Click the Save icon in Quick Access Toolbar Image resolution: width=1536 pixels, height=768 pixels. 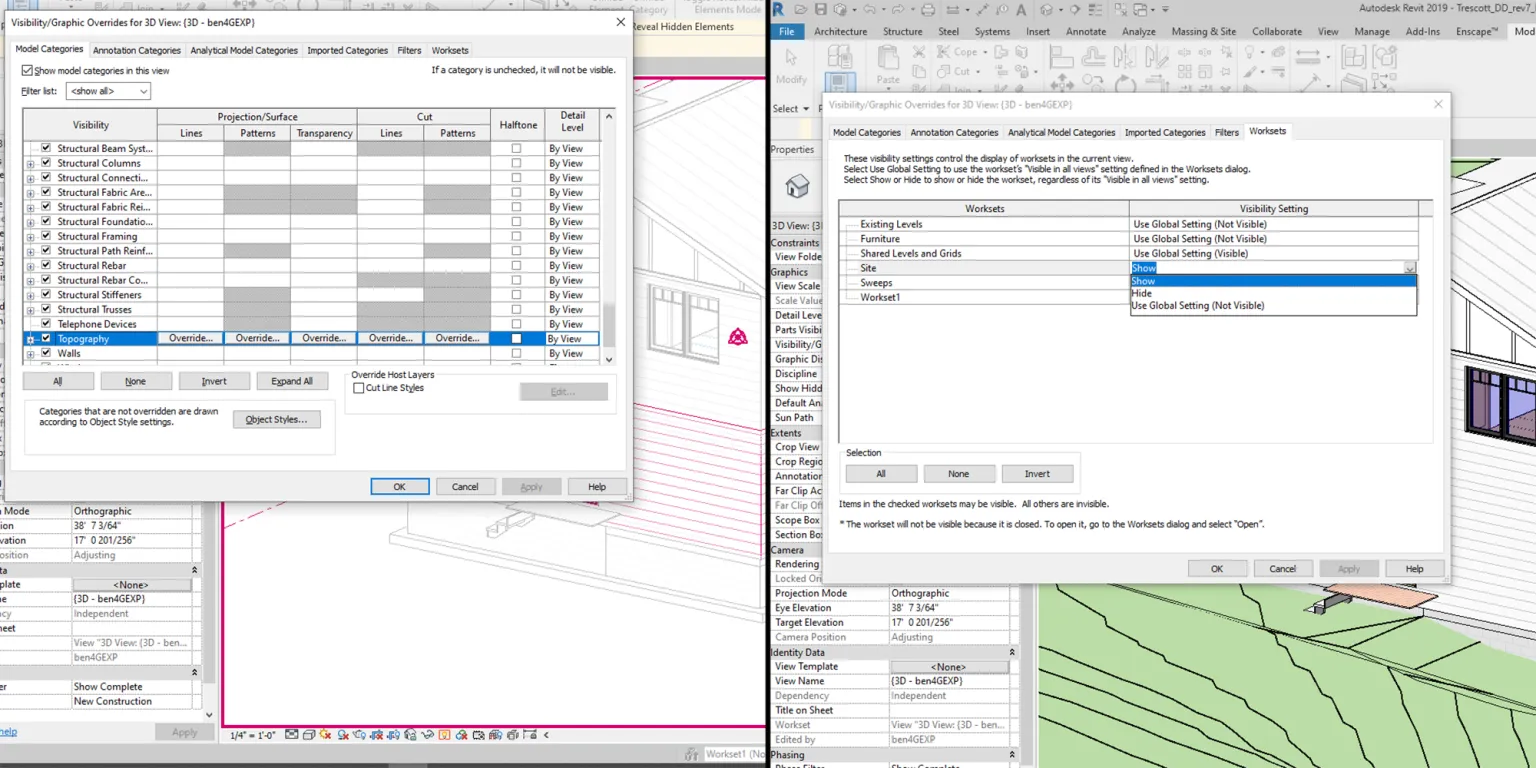[x=820, y=9]
